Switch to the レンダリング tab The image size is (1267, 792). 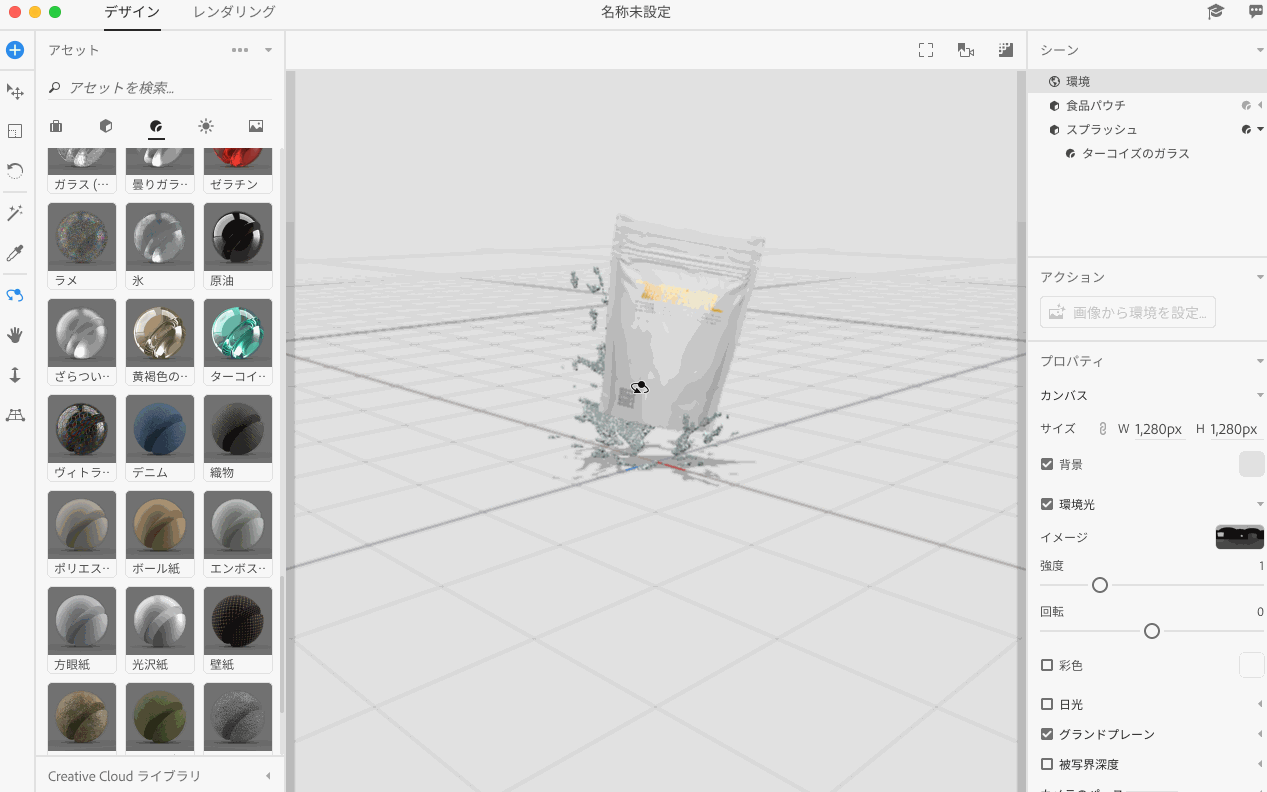pos(234,12)
